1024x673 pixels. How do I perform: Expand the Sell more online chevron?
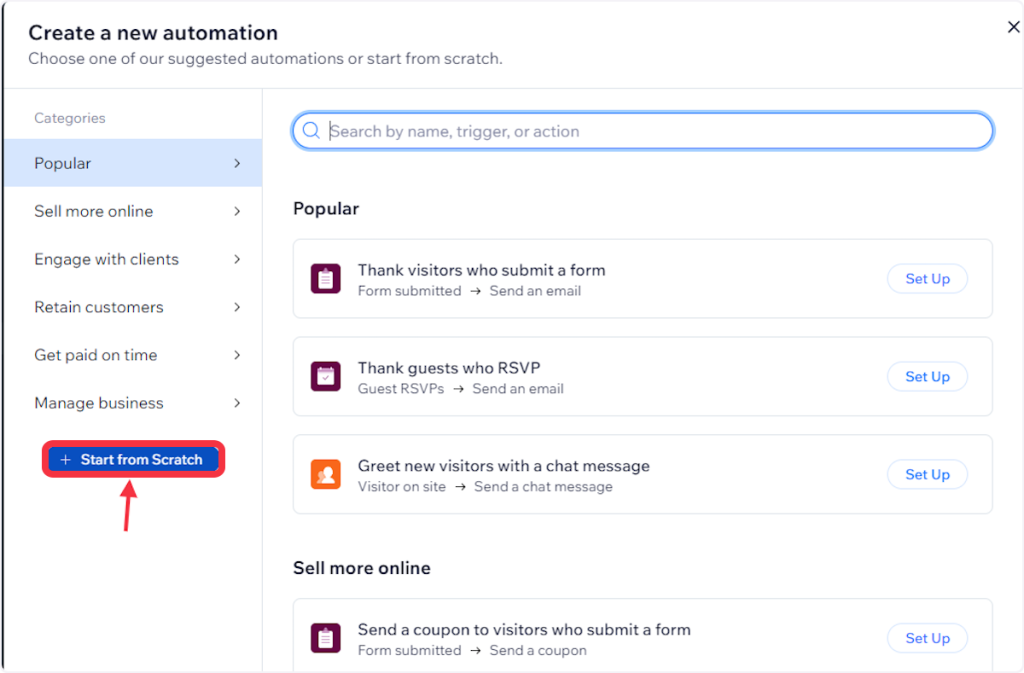237,211
